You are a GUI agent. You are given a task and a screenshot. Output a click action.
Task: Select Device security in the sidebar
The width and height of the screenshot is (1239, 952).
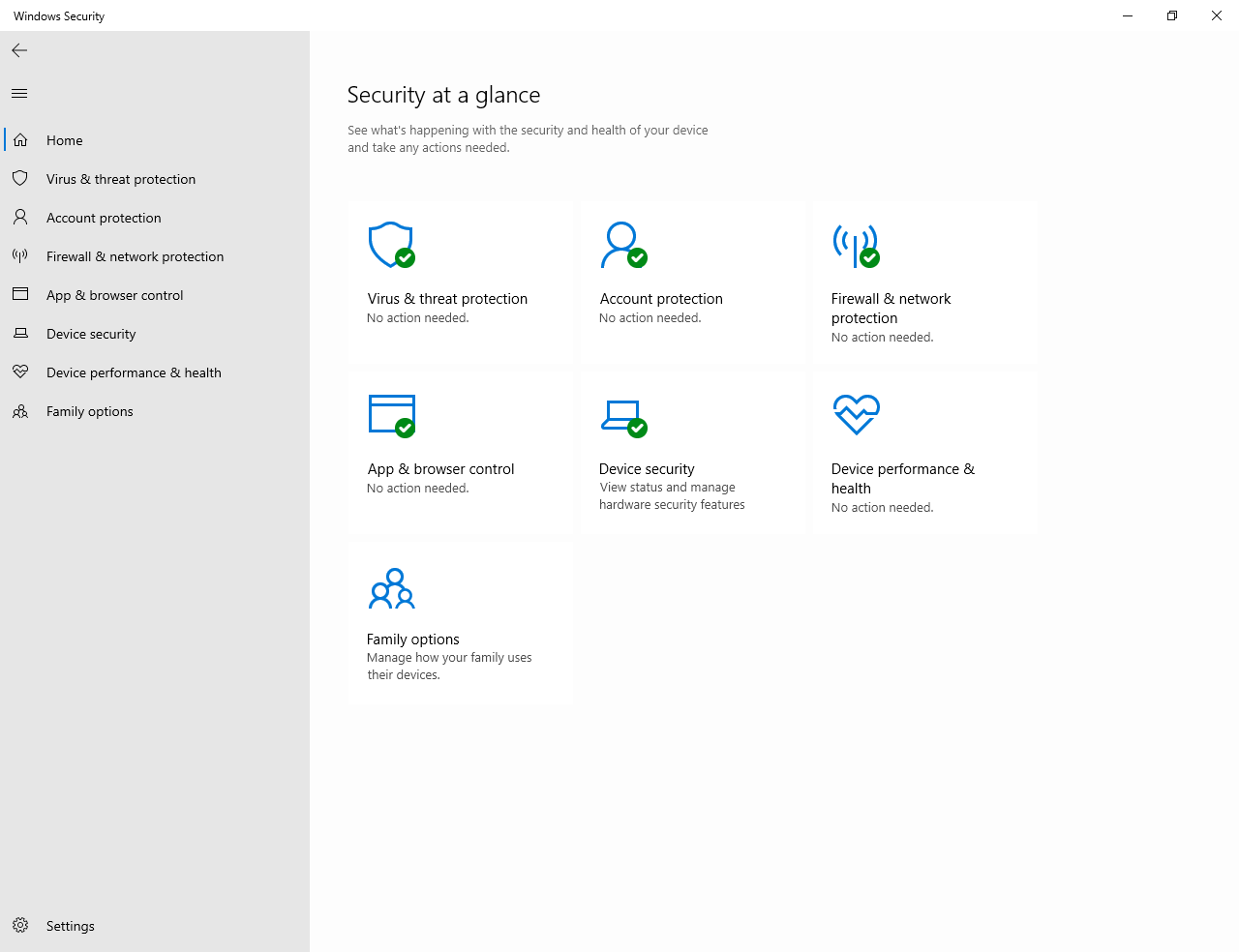91,334
